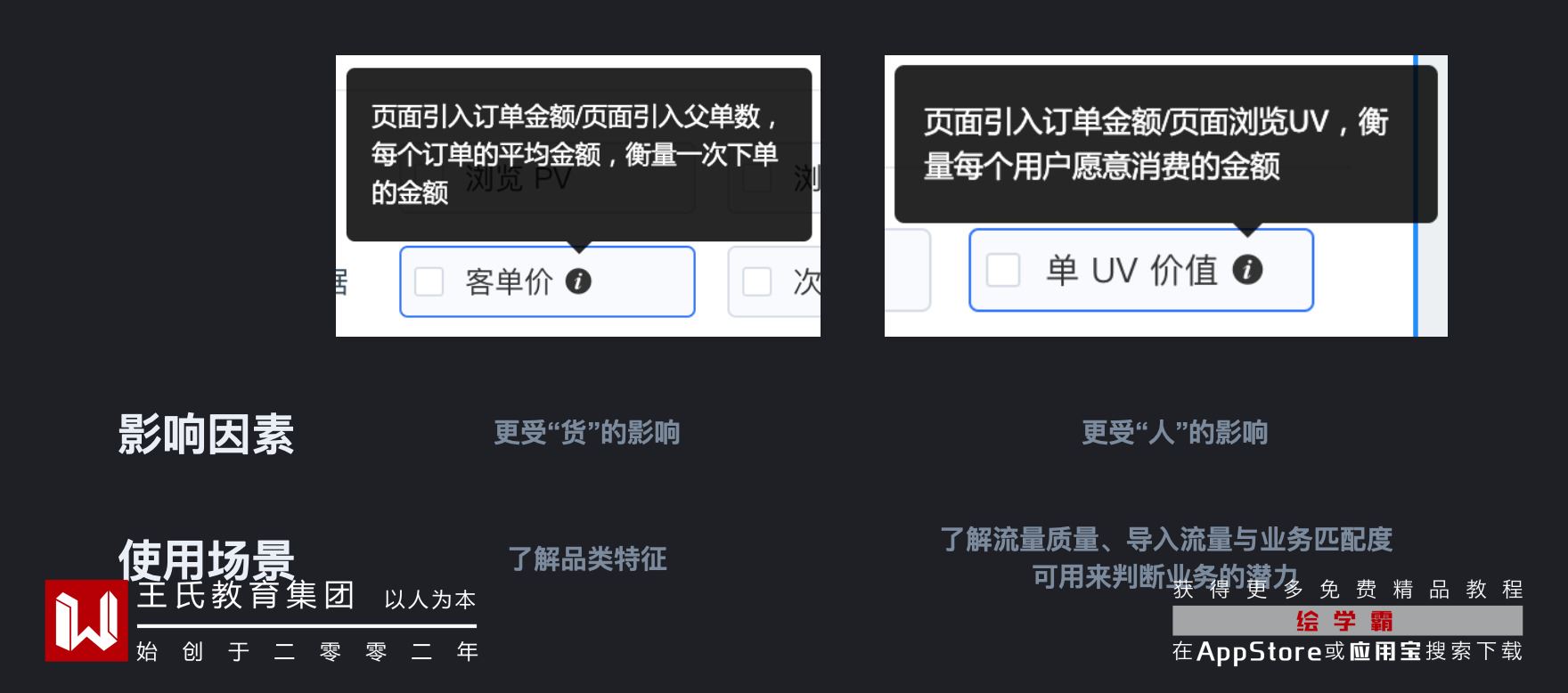Image resolution: width=1568 pixels, height=693 pixels.
Task: Click the 王氏教育集团 title text
Action: pyautogui.click(x=246, y=594)
